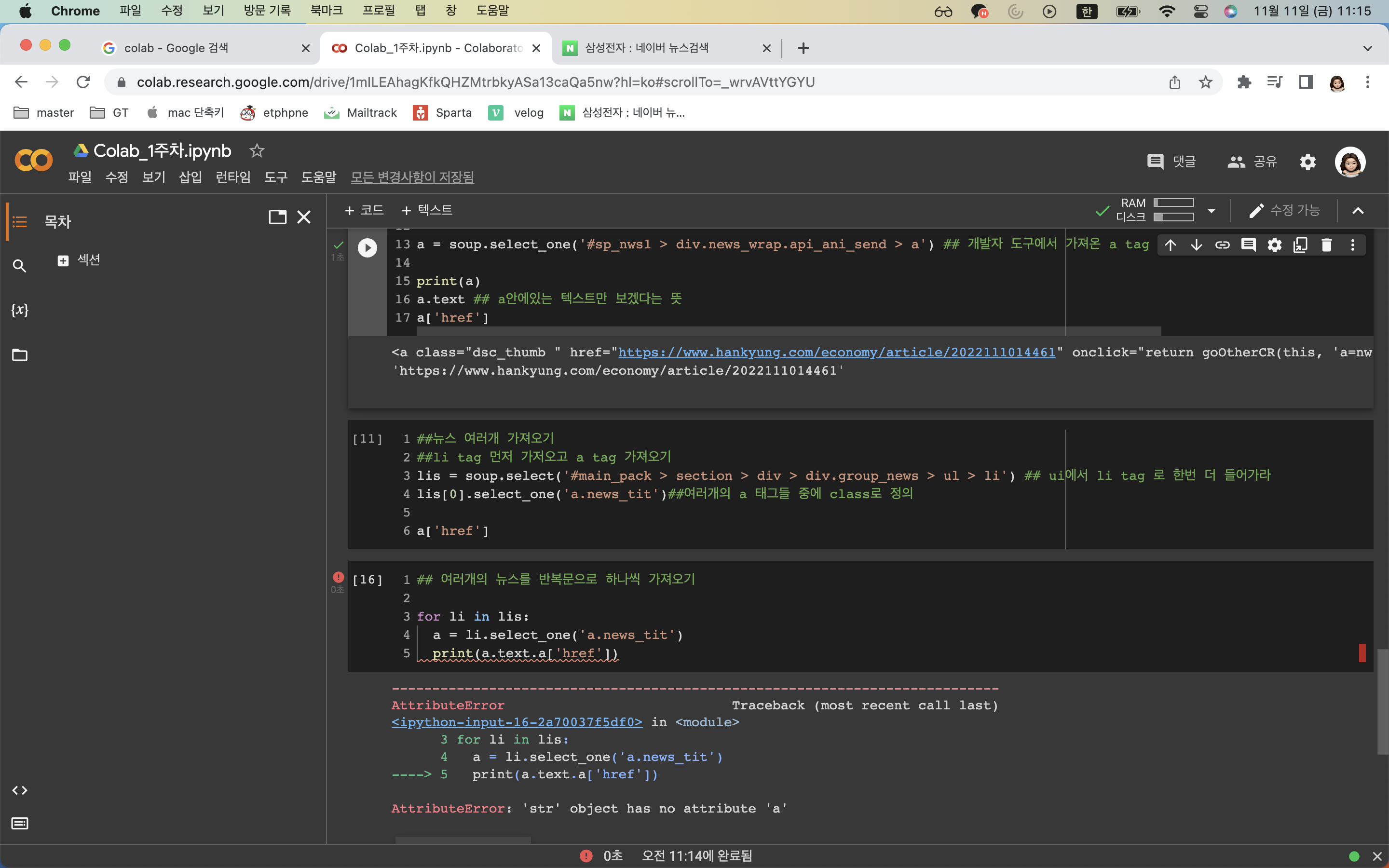Open the search panel in Colab sidebar
This screenshot has width=1389, height=868.
tap(19, 266)
